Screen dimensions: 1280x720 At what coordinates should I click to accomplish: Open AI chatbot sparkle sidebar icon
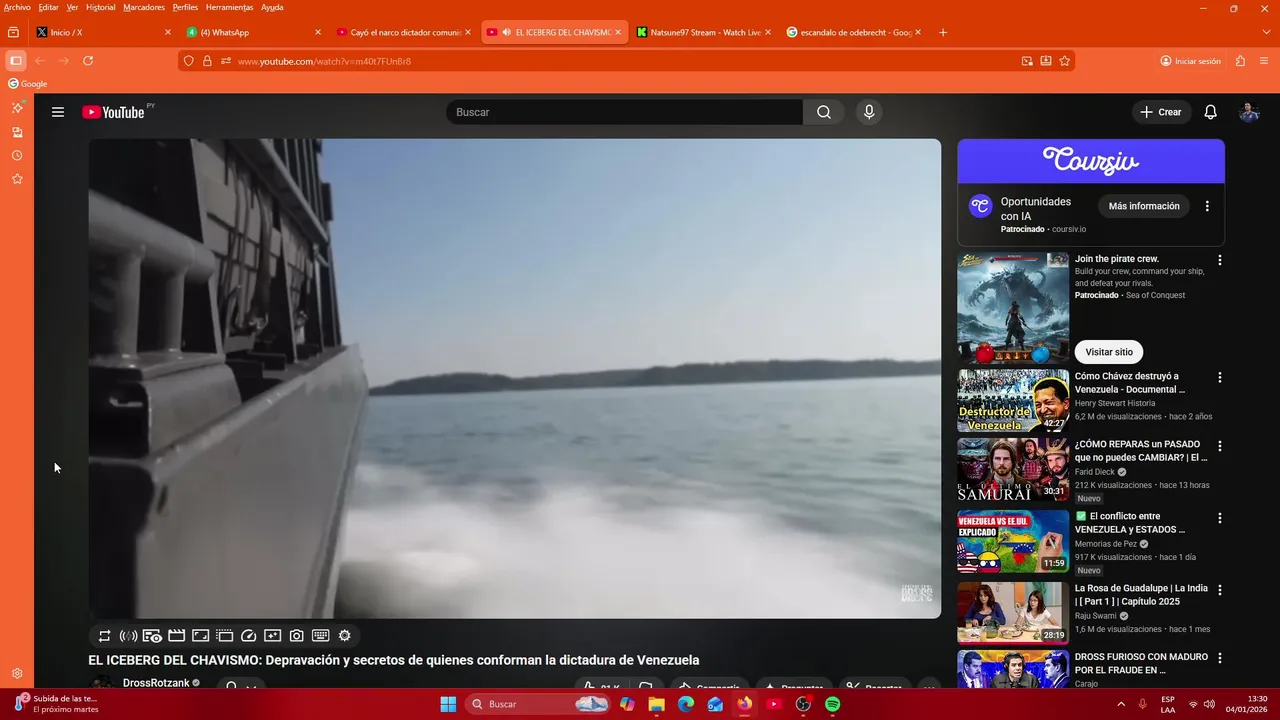pos(17,107)
